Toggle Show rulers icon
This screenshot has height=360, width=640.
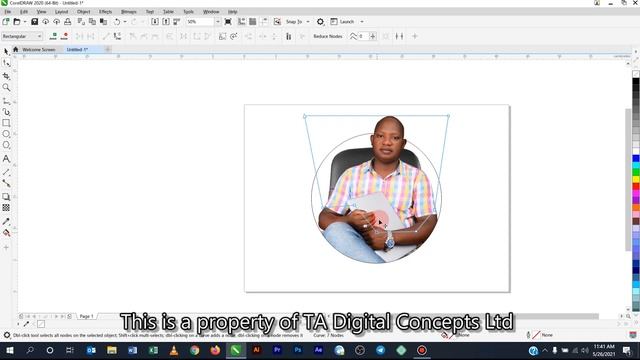242,22
